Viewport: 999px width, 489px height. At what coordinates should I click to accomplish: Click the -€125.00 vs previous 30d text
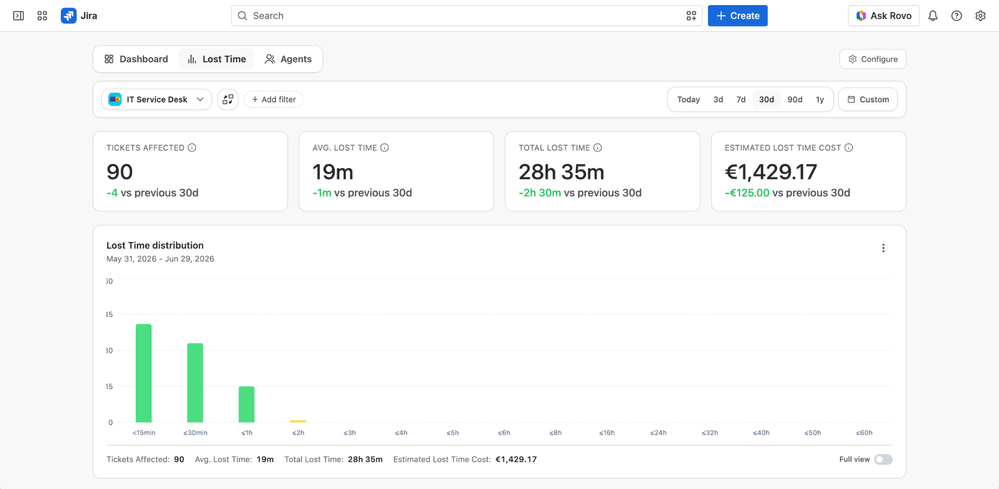coord(787,193)
